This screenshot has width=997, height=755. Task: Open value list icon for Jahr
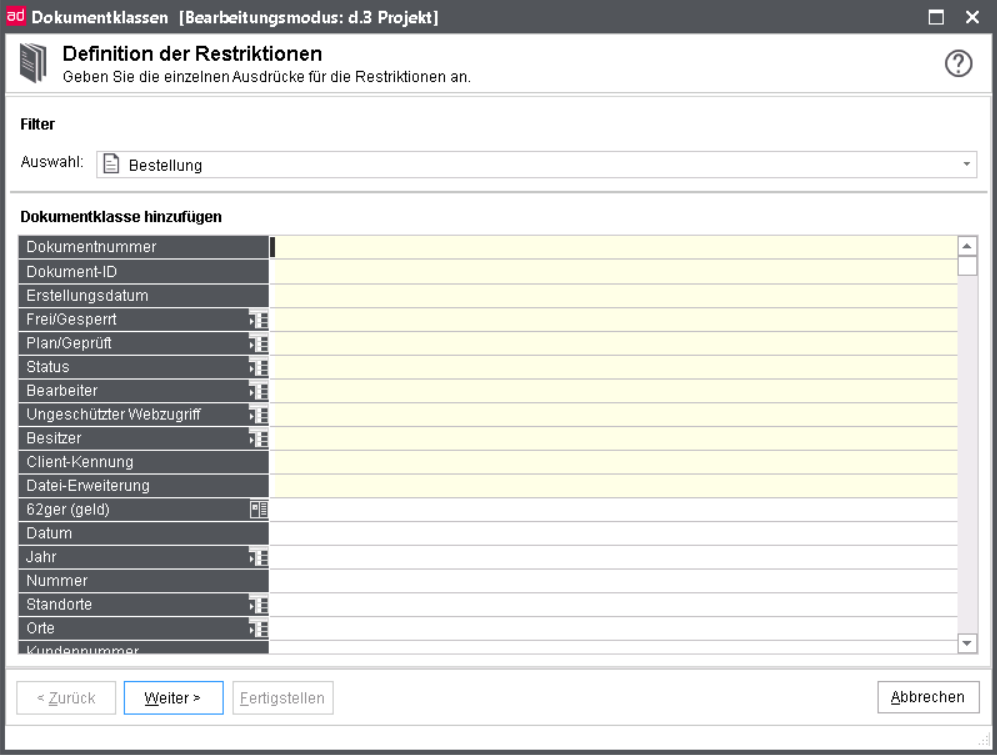[x=259, y=557]
